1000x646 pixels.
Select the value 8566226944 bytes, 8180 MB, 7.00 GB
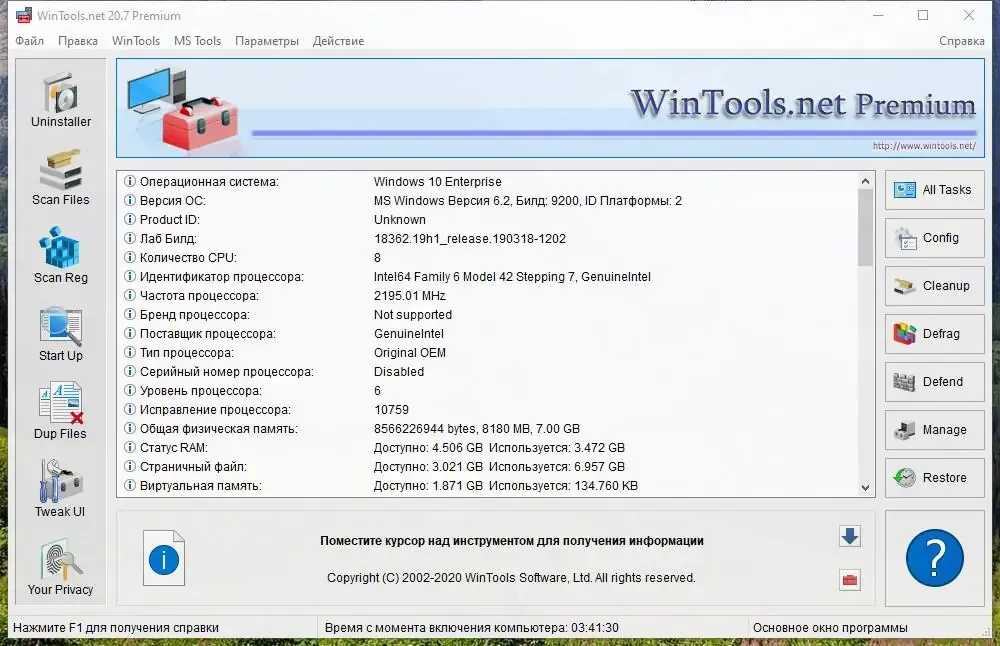coord(476,429)
